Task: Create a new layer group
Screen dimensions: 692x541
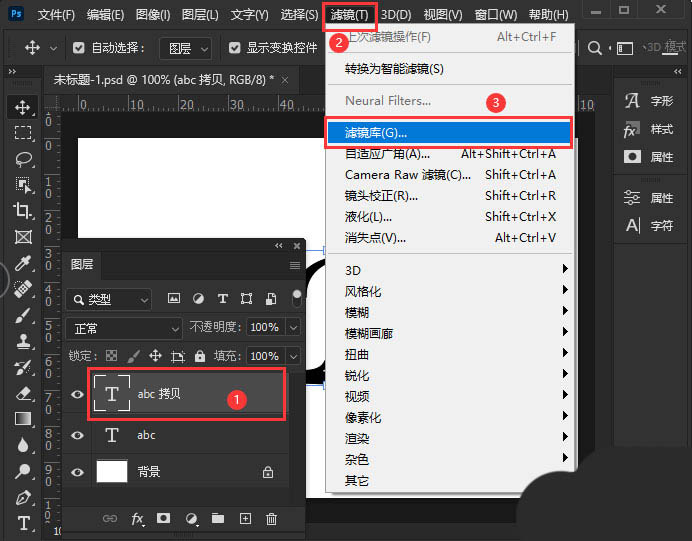Action: (218, 518)
